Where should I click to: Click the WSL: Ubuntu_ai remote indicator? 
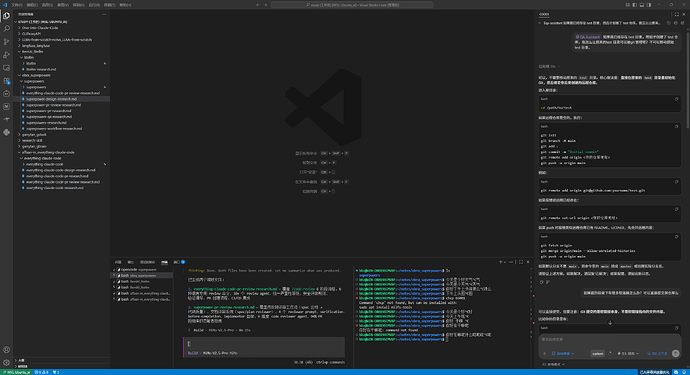coord(16,372)
